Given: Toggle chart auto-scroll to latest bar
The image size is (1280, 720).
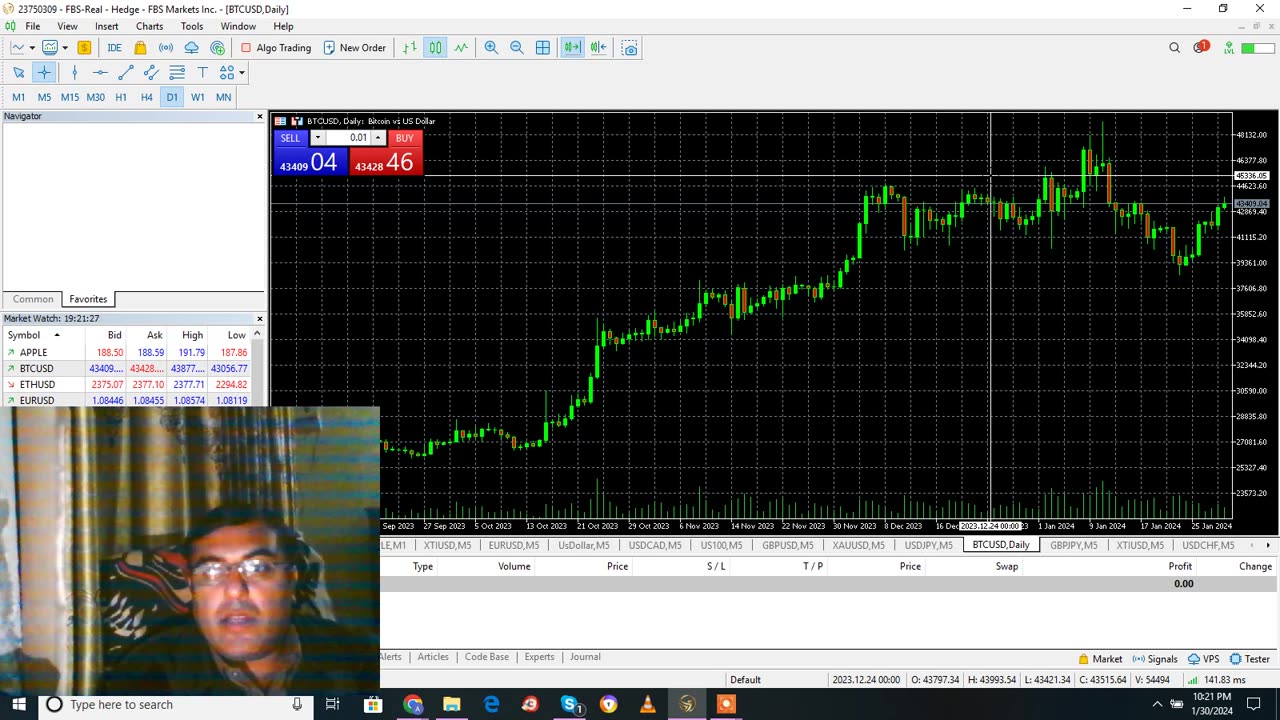Looking at the screenshot, I should tap(572, 48).
